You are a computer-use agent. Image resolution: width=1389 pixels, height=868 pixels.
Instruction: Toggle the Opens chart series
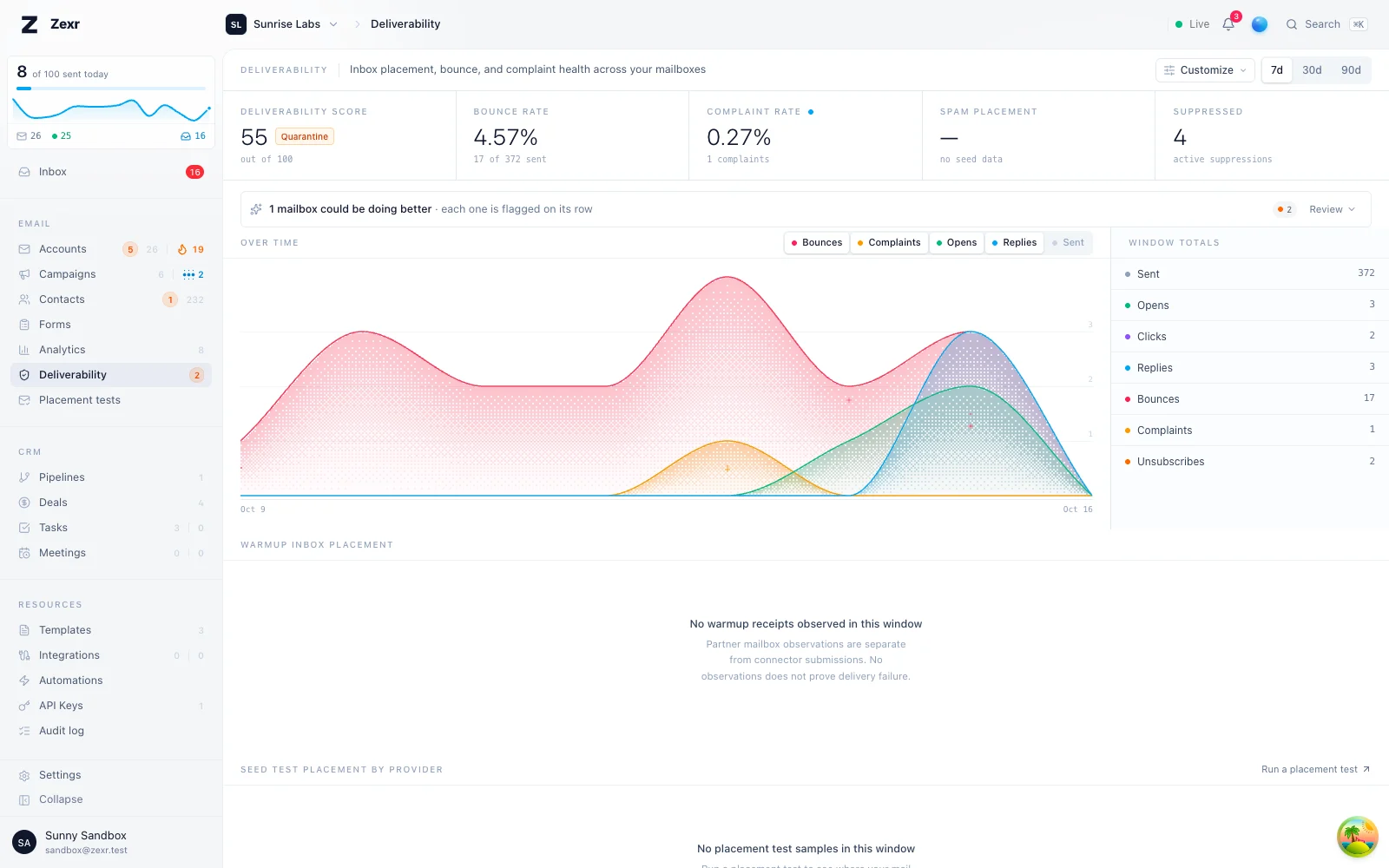click(x=957, y=243)
